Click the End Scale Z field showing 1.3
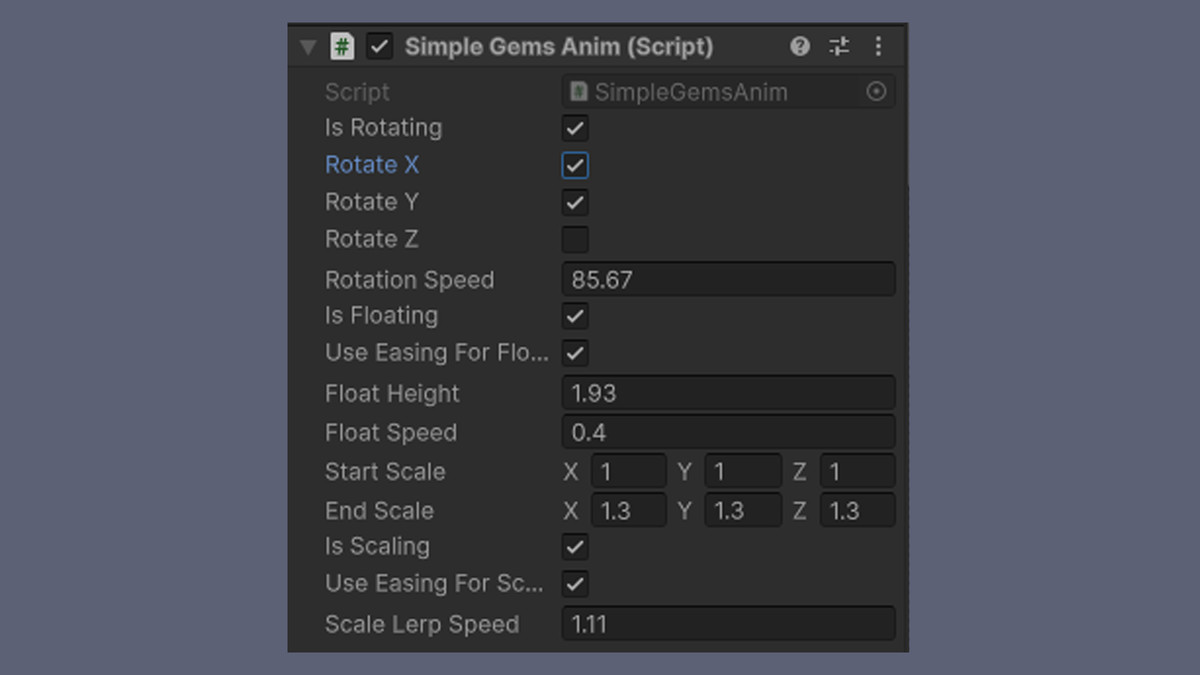 858,510
